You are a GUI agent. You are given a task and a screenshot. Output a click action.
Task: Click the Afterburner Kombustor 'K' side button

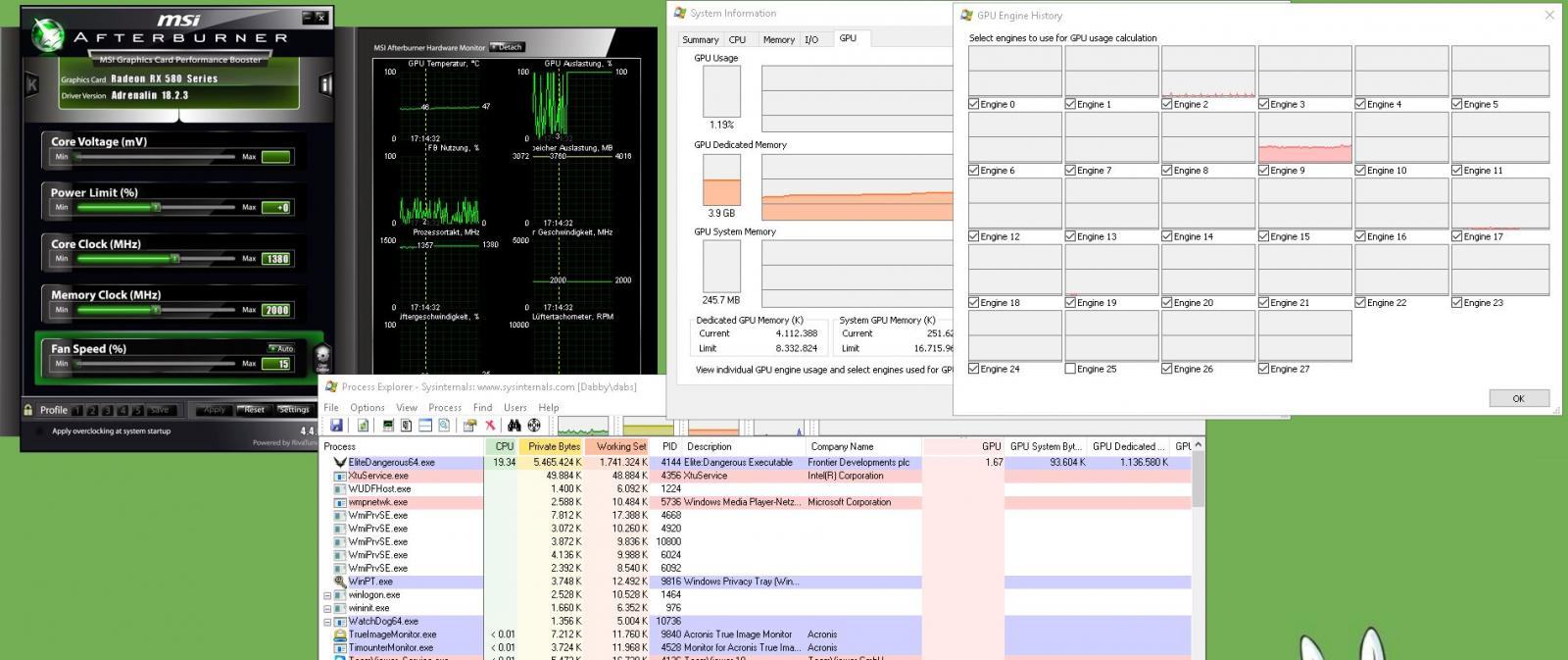31,84
